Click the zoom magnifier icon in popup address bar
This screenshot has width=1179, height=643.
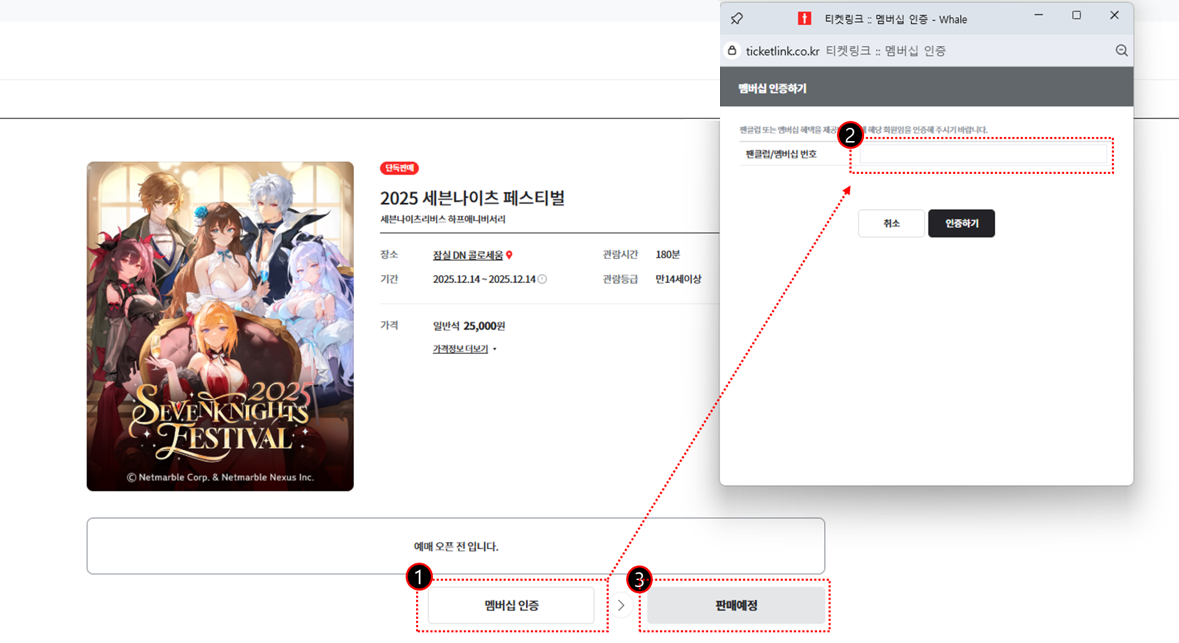click(x=1121, y=50)
